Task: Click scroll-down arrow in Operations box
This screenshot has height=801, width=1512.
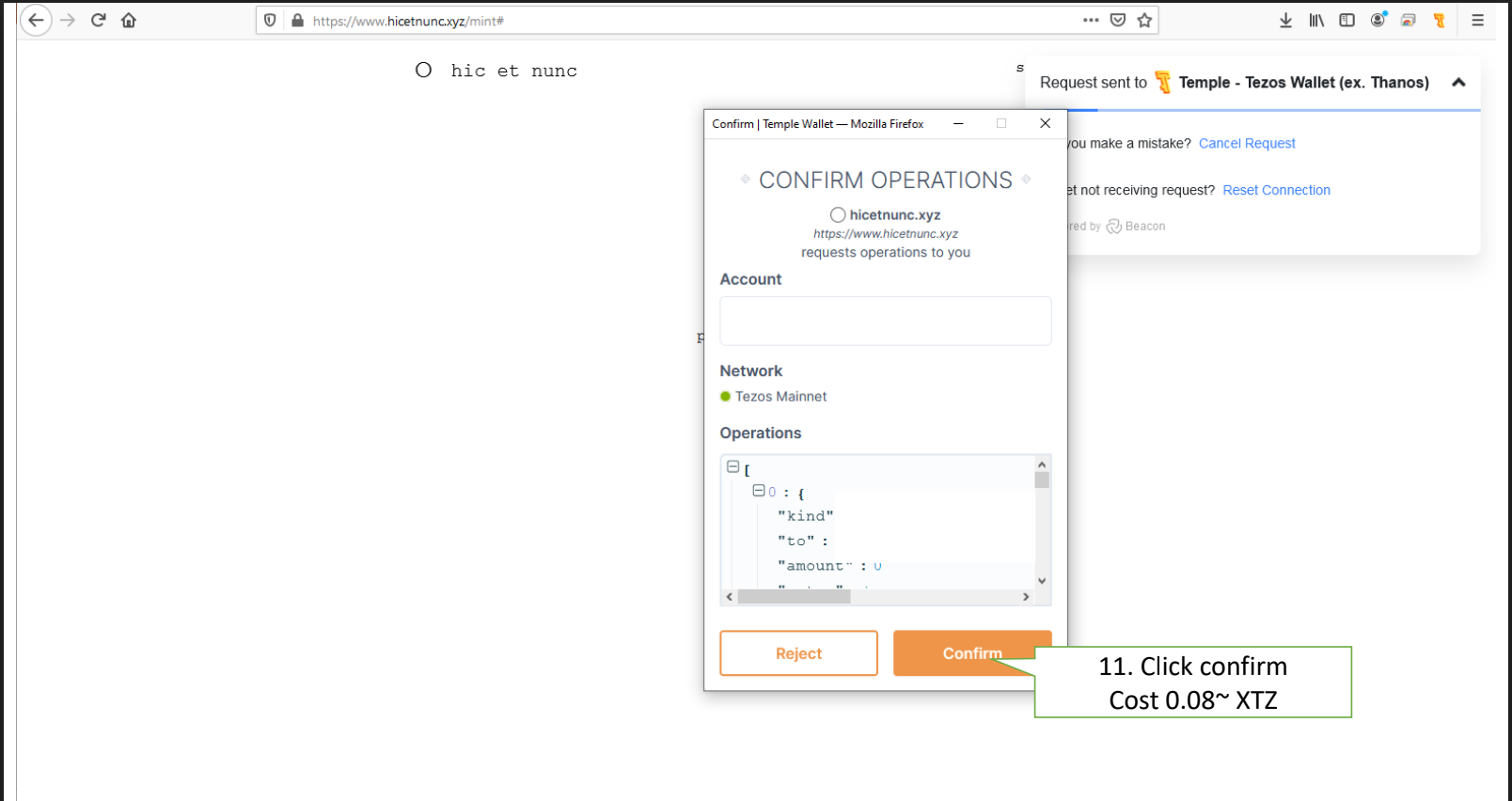Action: (1042, 581)
